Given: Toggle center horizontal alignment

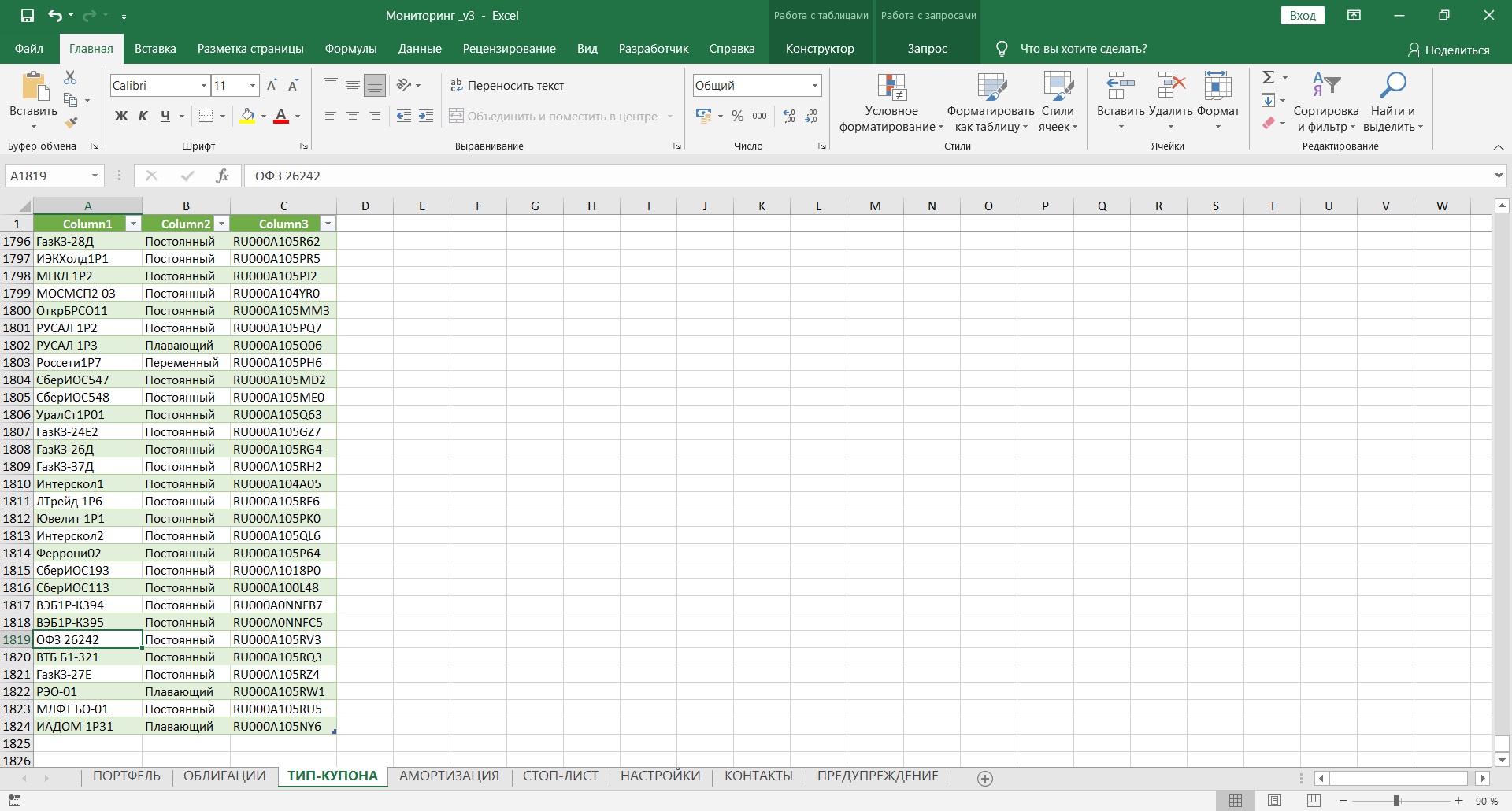Looking at the screenshot, I should (353, 116).
